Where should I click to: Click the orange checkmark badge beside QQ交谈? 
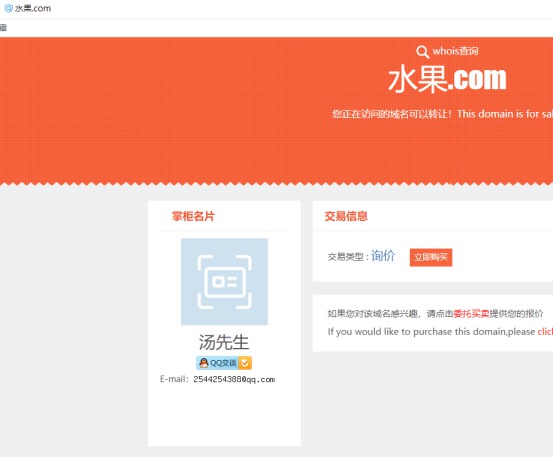(245, 363)
